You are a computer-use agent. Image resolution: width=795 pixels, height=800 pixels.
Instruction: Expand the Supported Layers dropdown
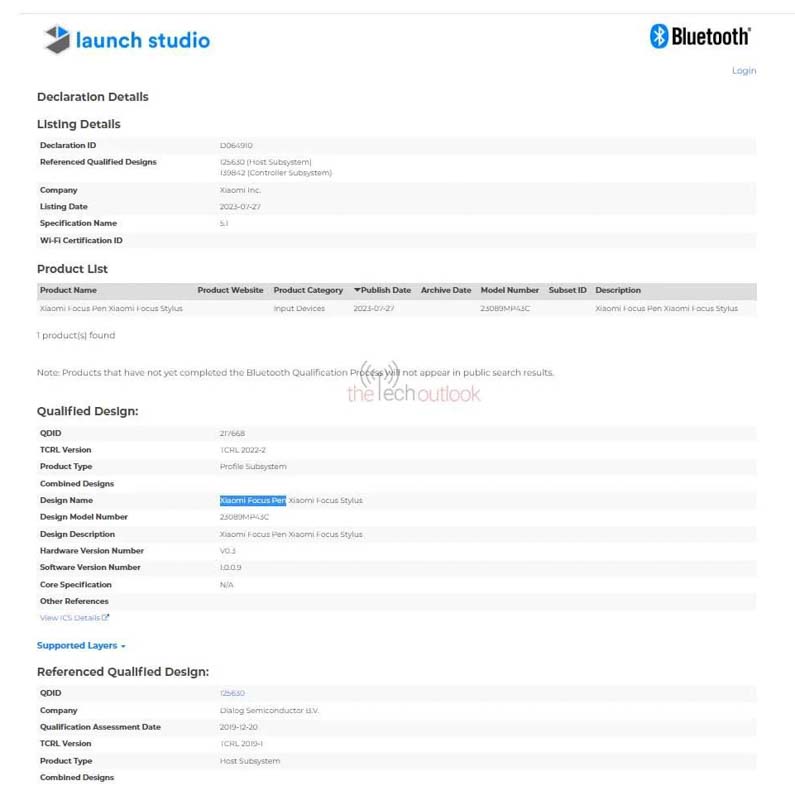click(x=81, y=645)
